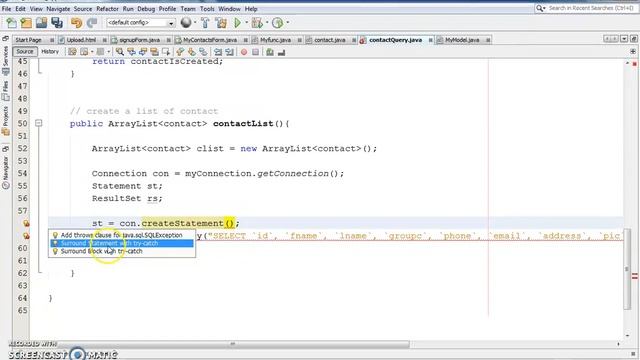Click the Undo arrow icon
640x360 pixels.
[76, 23]
